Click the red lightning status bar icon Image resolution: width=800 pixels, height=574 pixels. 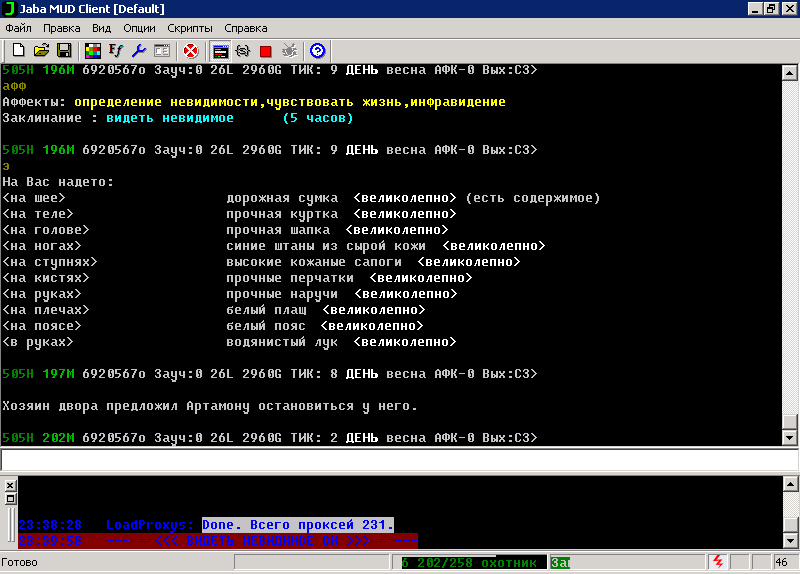tap(717, 563)
